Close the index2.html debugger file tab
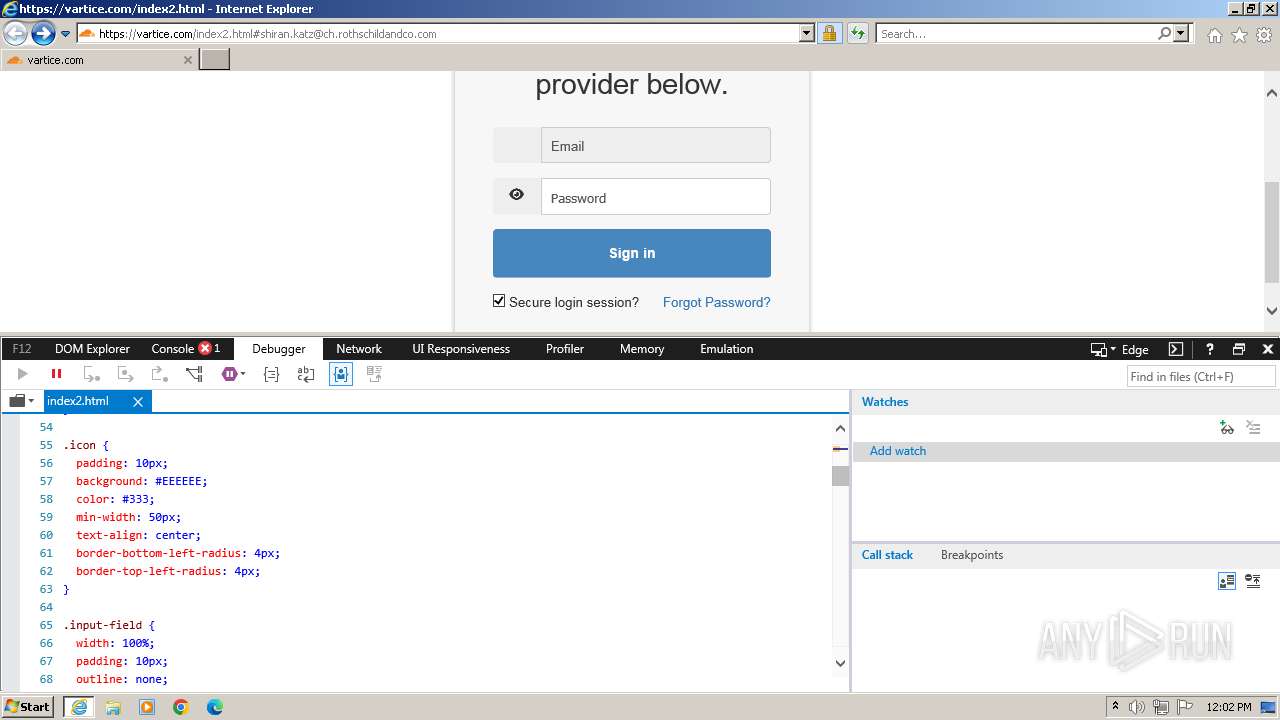The width and height of the screenshot is (1280, 720). 138,401
